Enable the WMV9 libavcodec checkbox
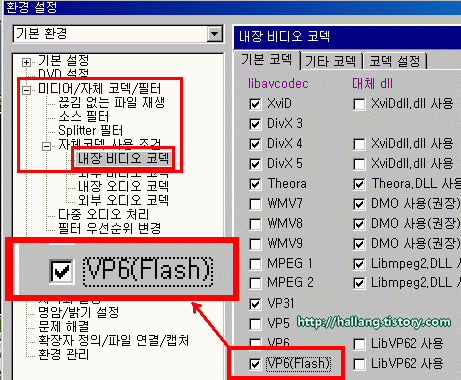 255,244
